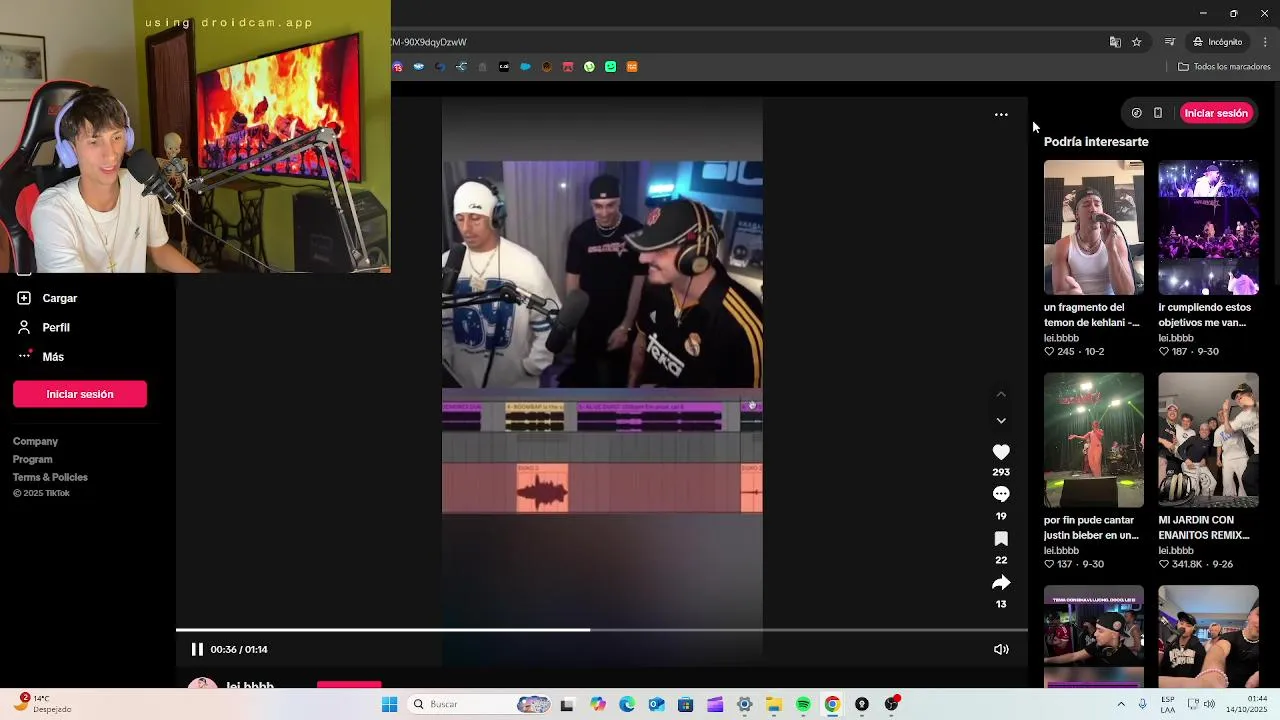This screenshot has height=720, width=1280.
Task: Click 'un fragmento del temon de kehlani' title
Action: click(x=1092, y=315)
